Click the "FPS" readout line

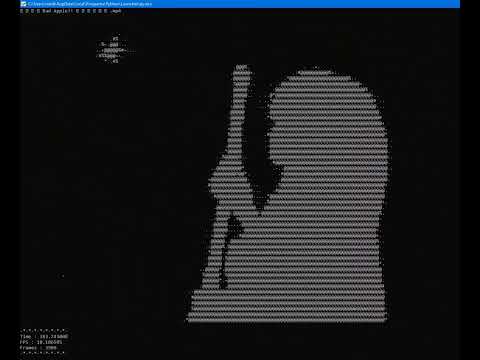pos(41,342)
